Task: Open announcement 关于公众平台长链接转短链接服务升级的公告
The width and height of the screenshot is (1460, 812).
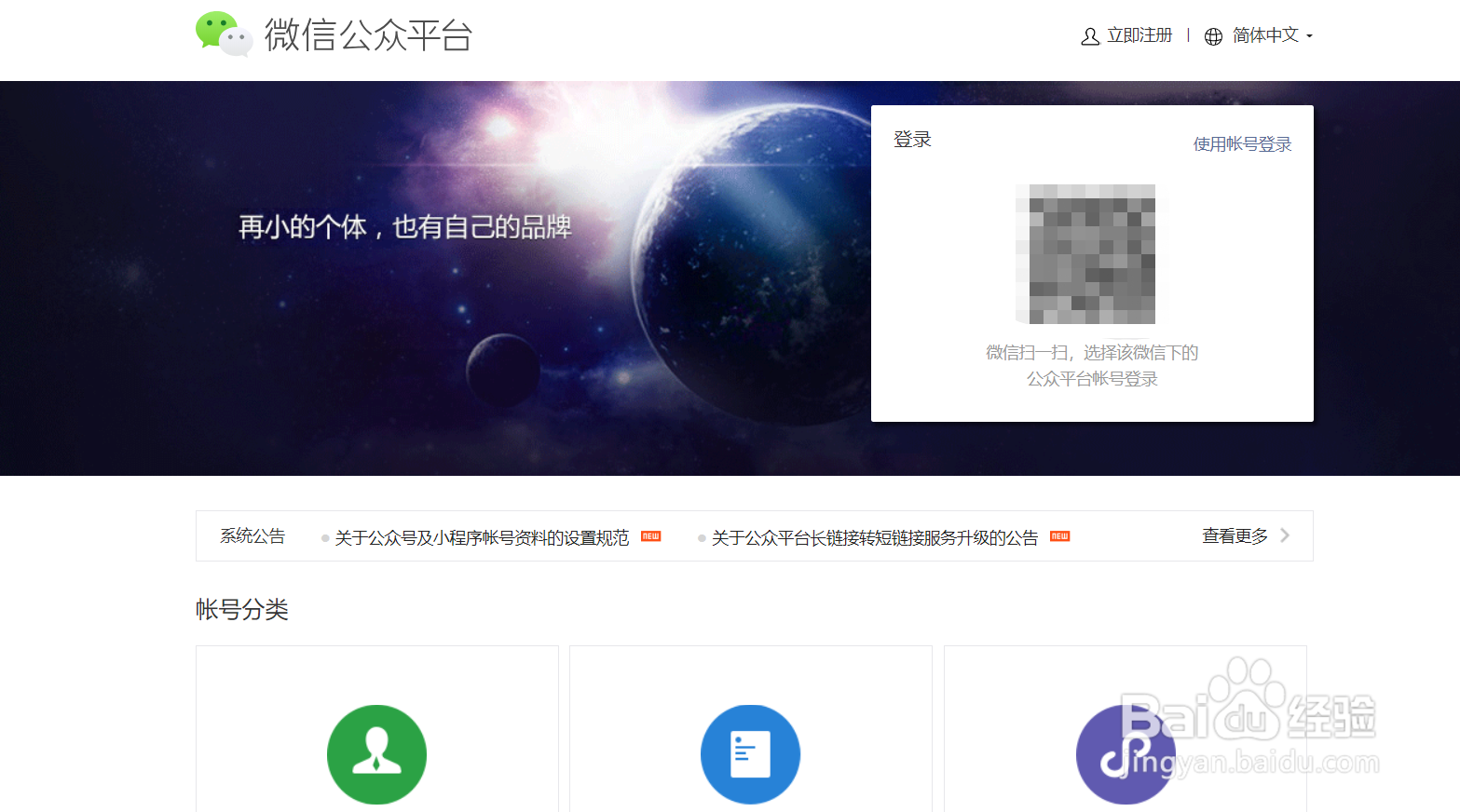Action: click(875, 537)
